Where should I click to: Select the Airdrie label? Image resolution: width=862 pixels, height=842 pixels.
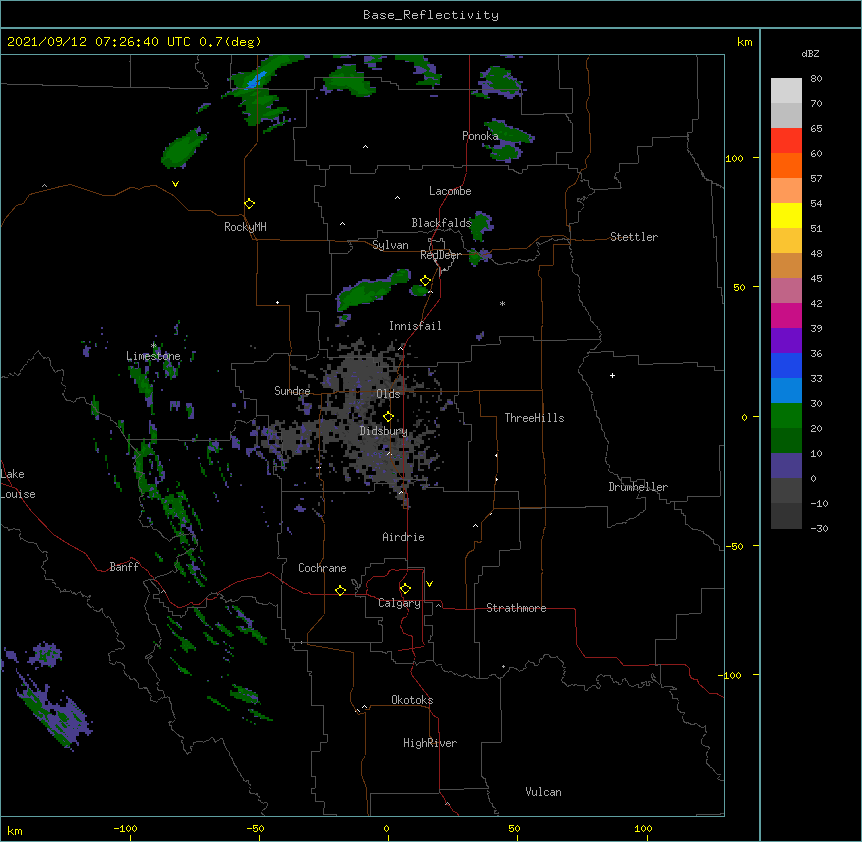[403, 537]
